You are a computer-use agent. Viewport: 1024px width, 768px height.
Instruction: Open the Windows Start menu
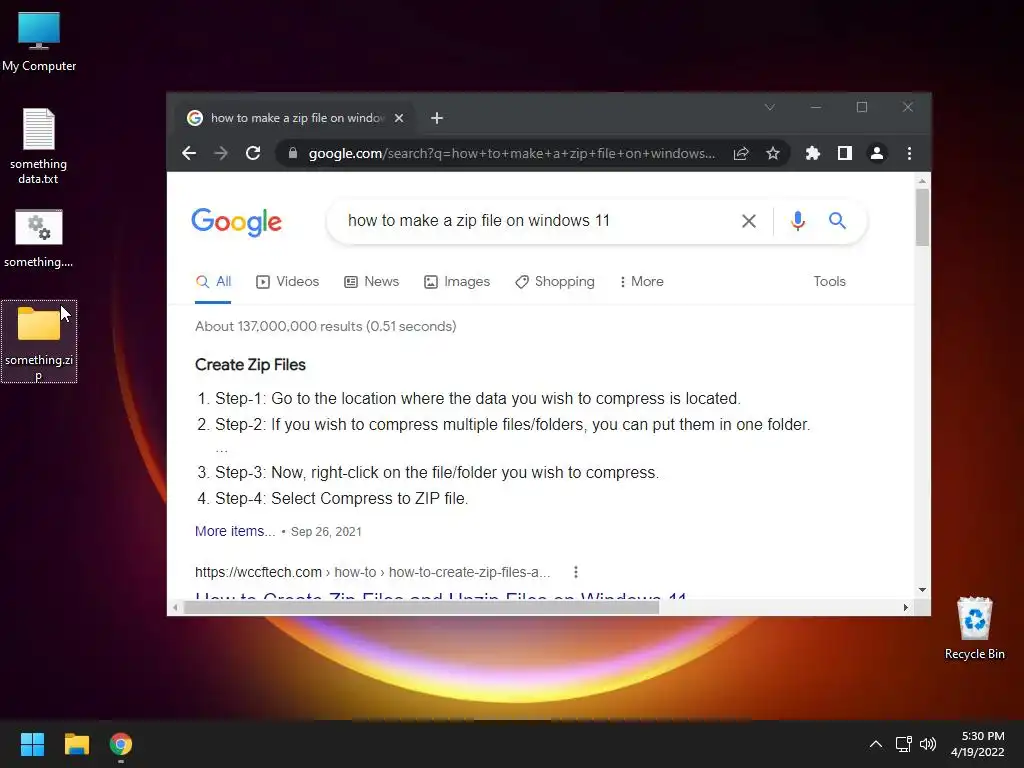(x=32, y=744)
